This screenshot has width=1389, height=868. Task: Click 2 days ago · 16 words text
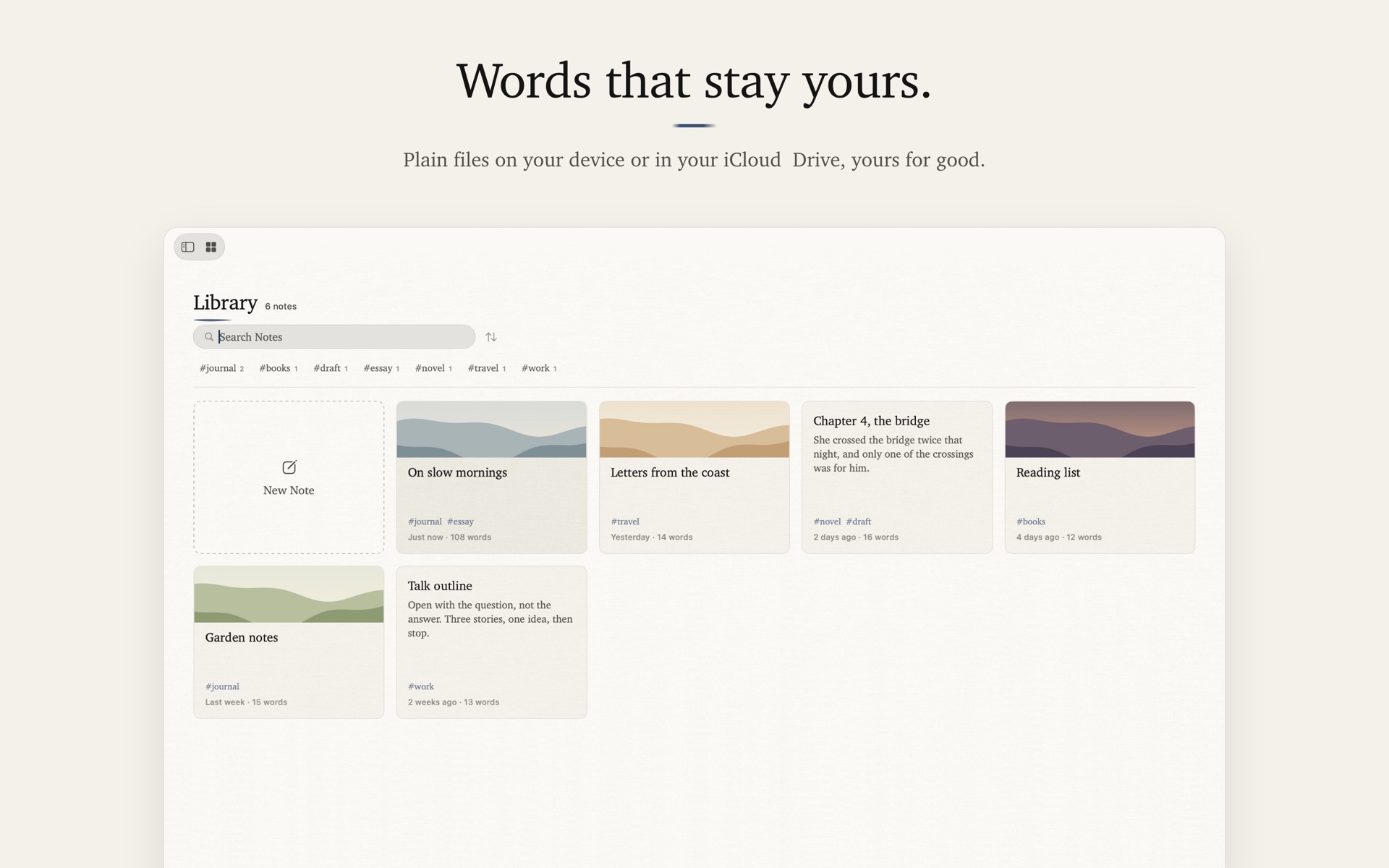point(856,537)
